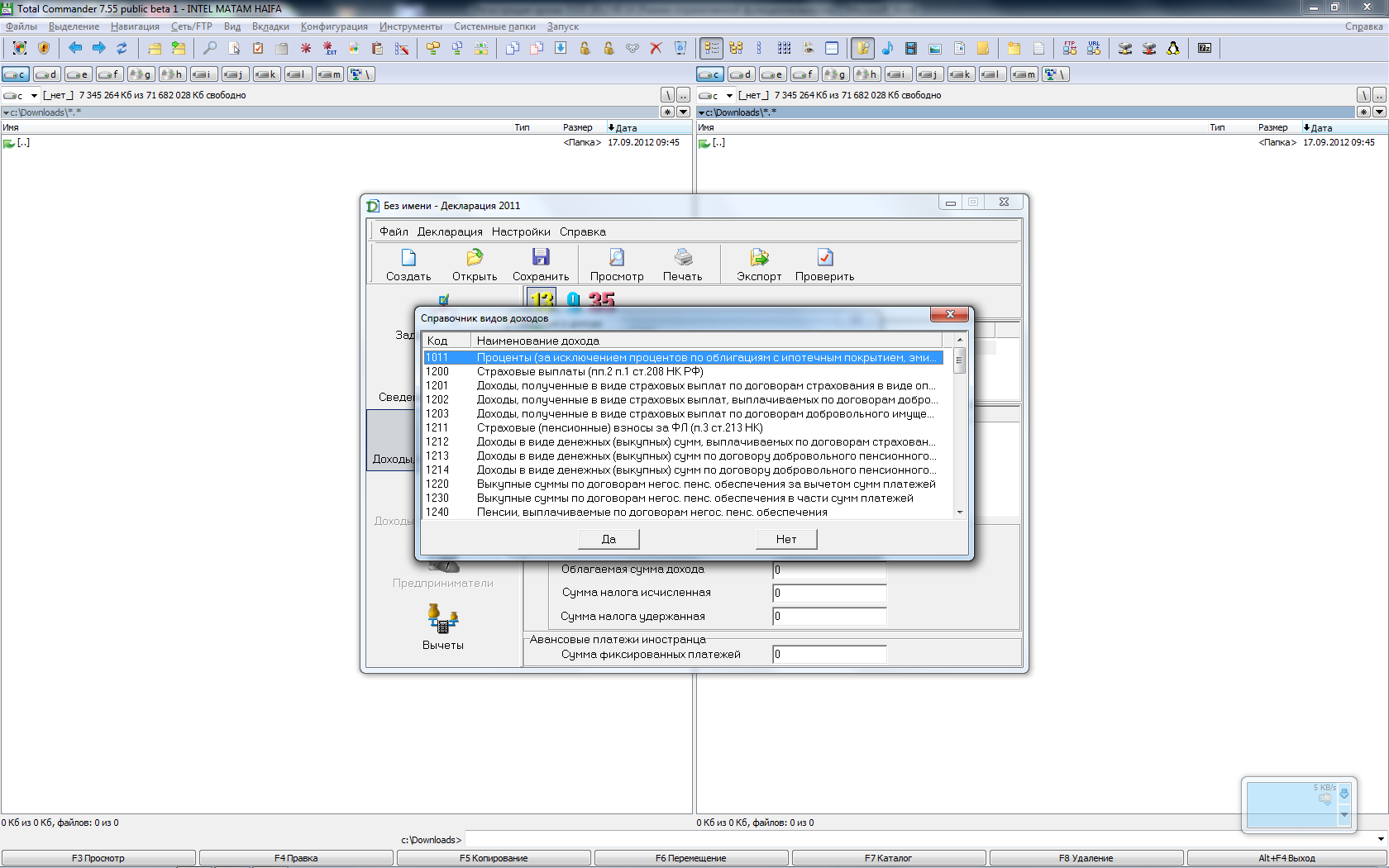Viewport: 1389px width, 868px height.
Task: Click the 7z archiver icon
Action: pos(1205,48)
